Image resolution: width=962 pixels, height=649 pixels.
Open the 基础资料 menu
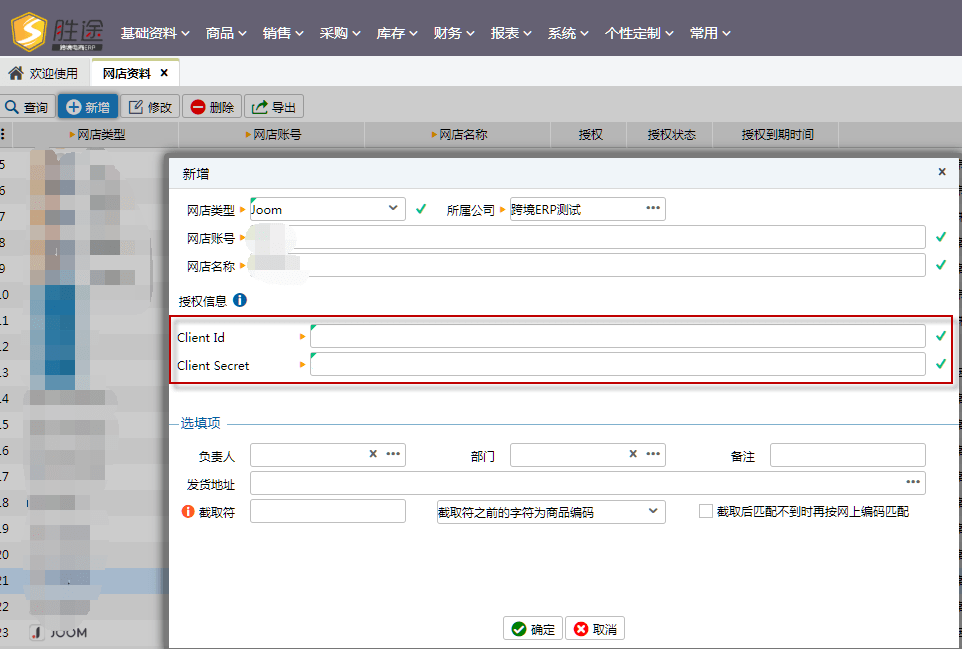[x=155, y=33]
